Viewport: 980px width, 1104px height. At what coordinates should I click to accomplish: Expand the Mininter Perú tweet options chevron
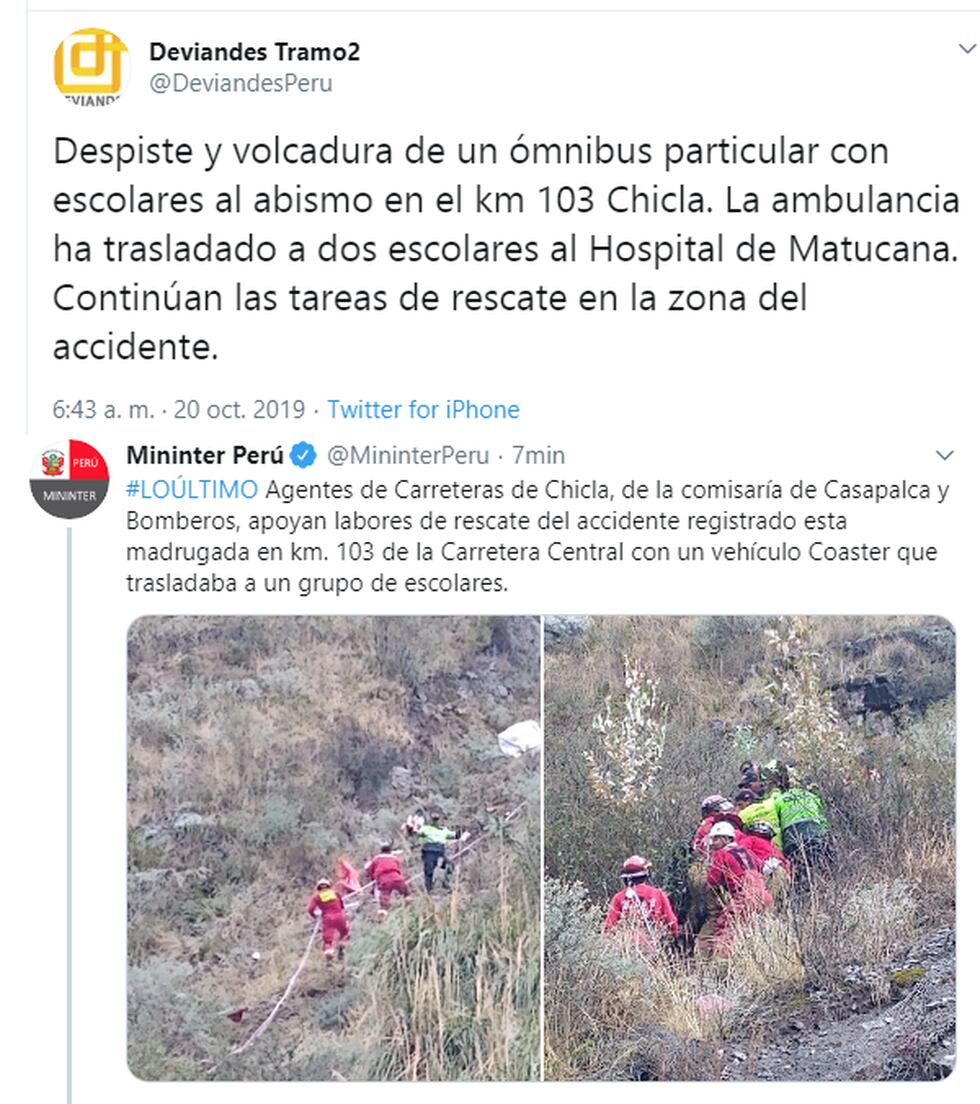pos(944,455)
